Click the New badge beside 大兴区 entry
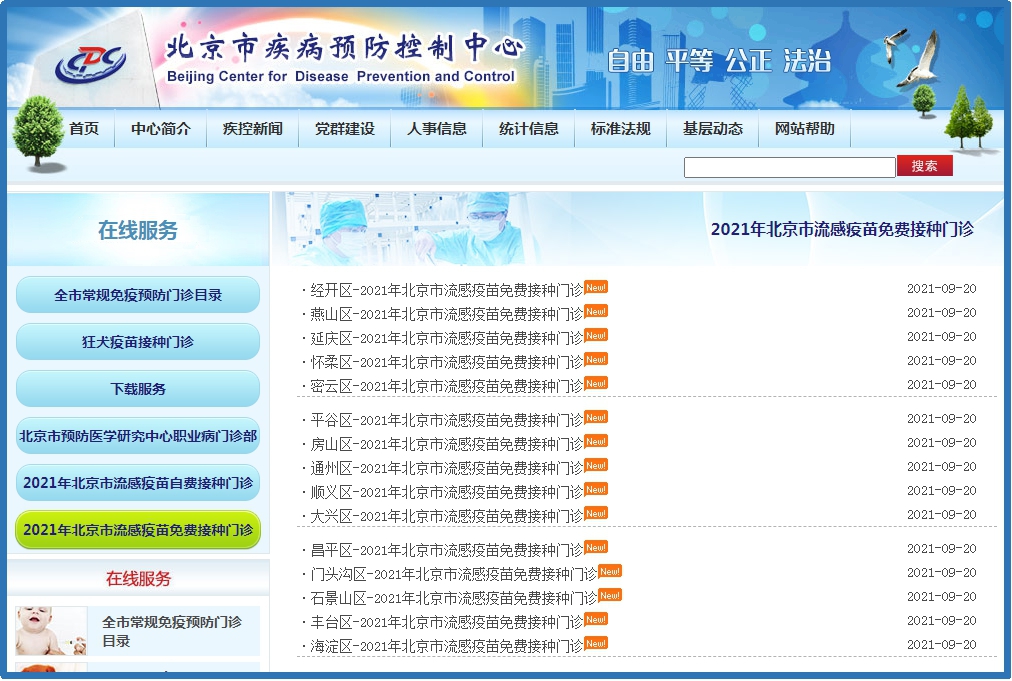 tap(596, 513)
